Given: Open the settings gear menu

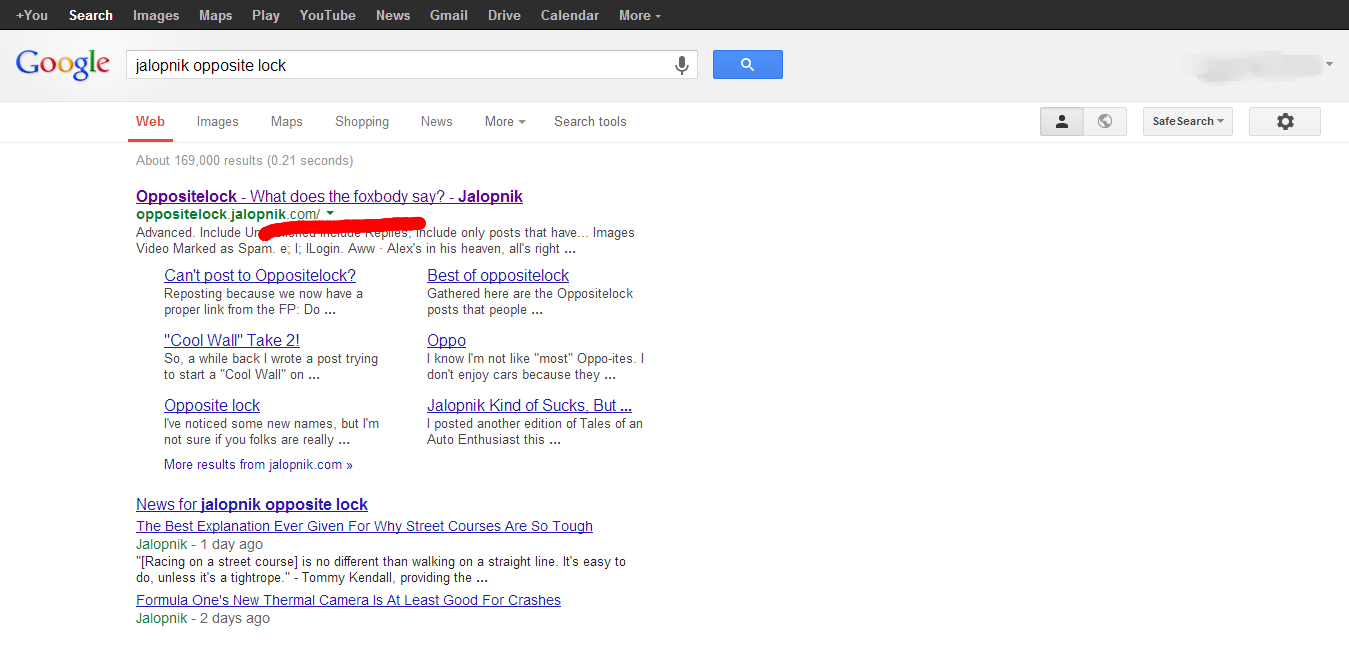Looking at the screenshot, I should (1285, 122).
